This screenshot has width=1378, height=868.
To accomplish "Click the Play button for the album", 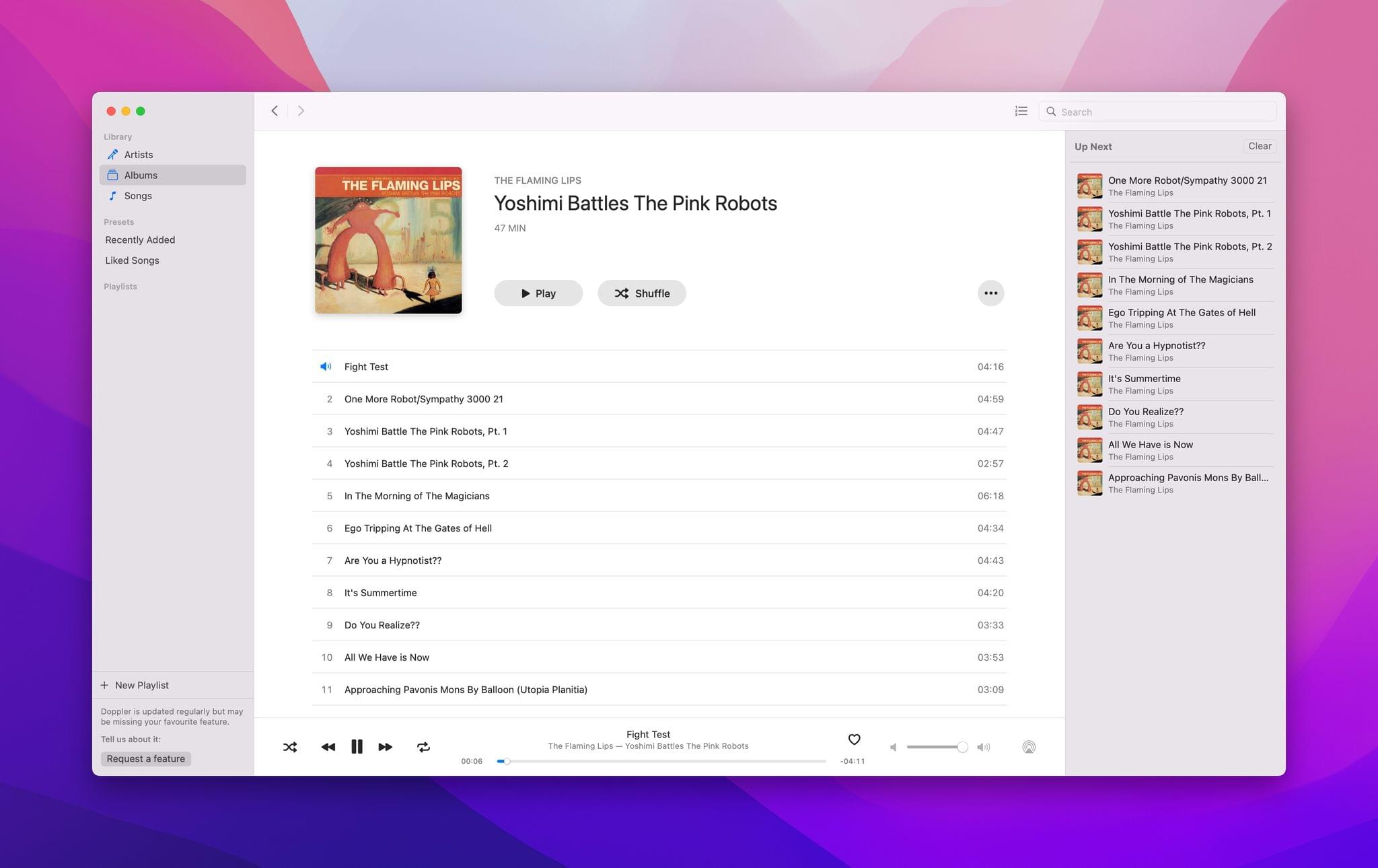I will click(537, 293).
